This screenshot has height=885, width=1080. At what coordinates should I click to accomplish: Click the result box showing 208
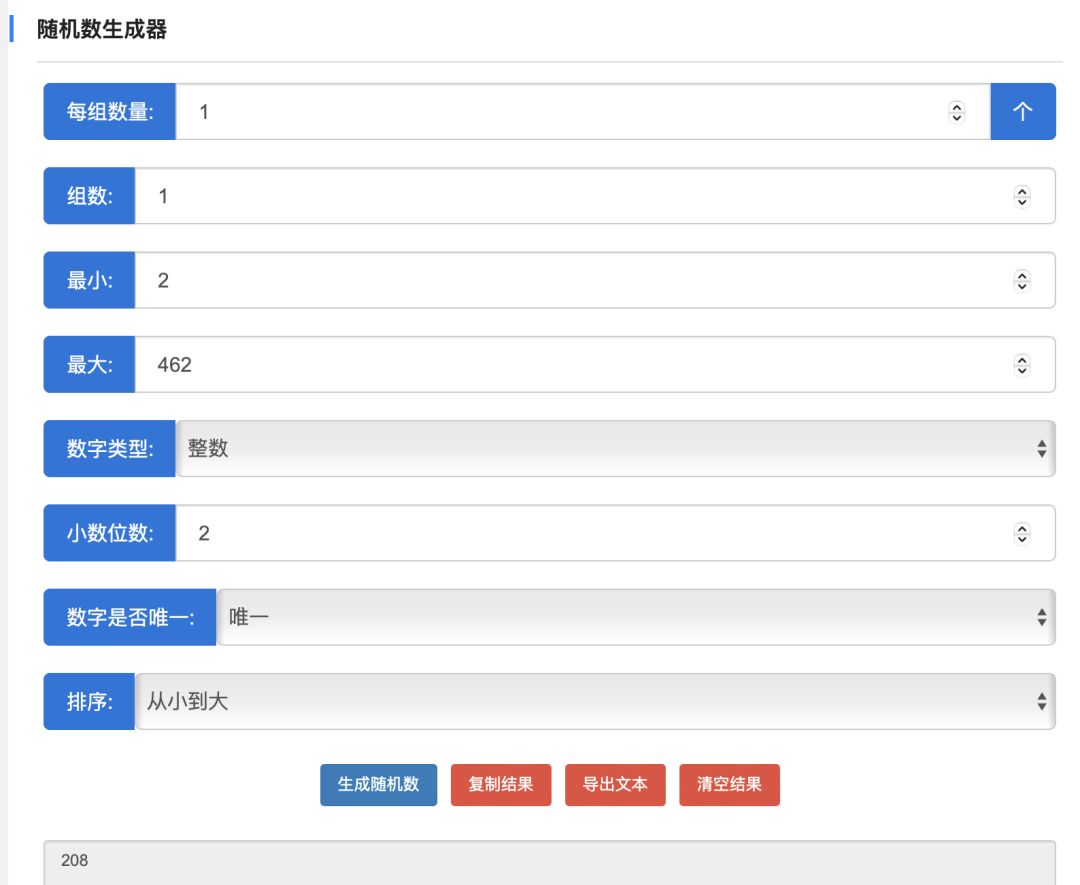point(549,861)
